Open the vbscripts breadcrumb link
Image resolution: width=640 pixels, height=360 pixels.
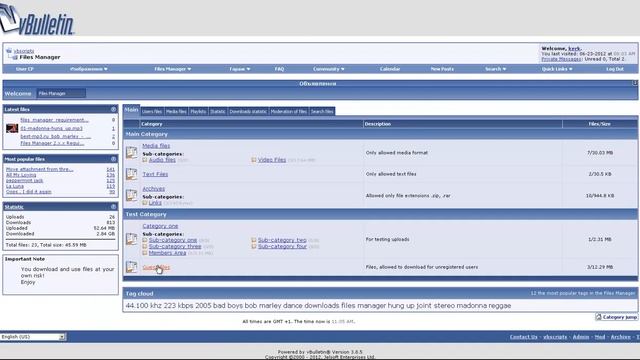point(24,51)
